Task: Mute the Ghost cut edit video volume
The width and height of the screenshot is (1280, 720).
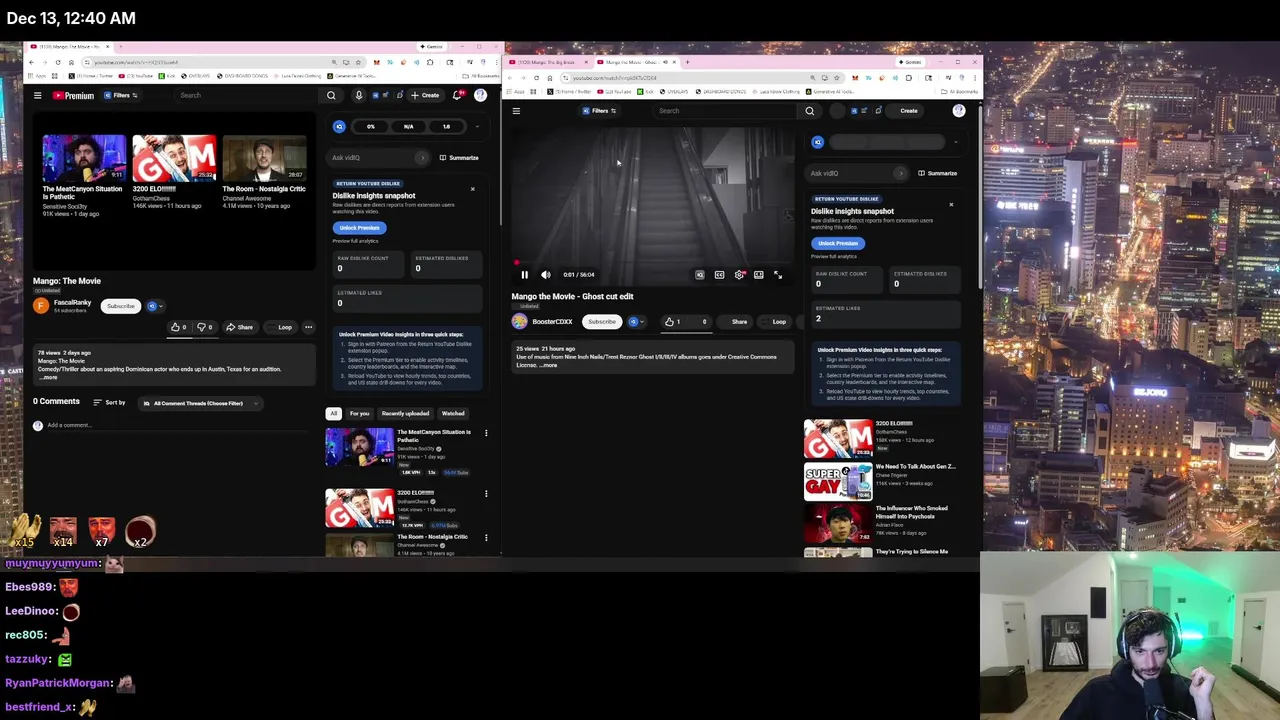Action: pyautogui.click(x=545, y=275)
